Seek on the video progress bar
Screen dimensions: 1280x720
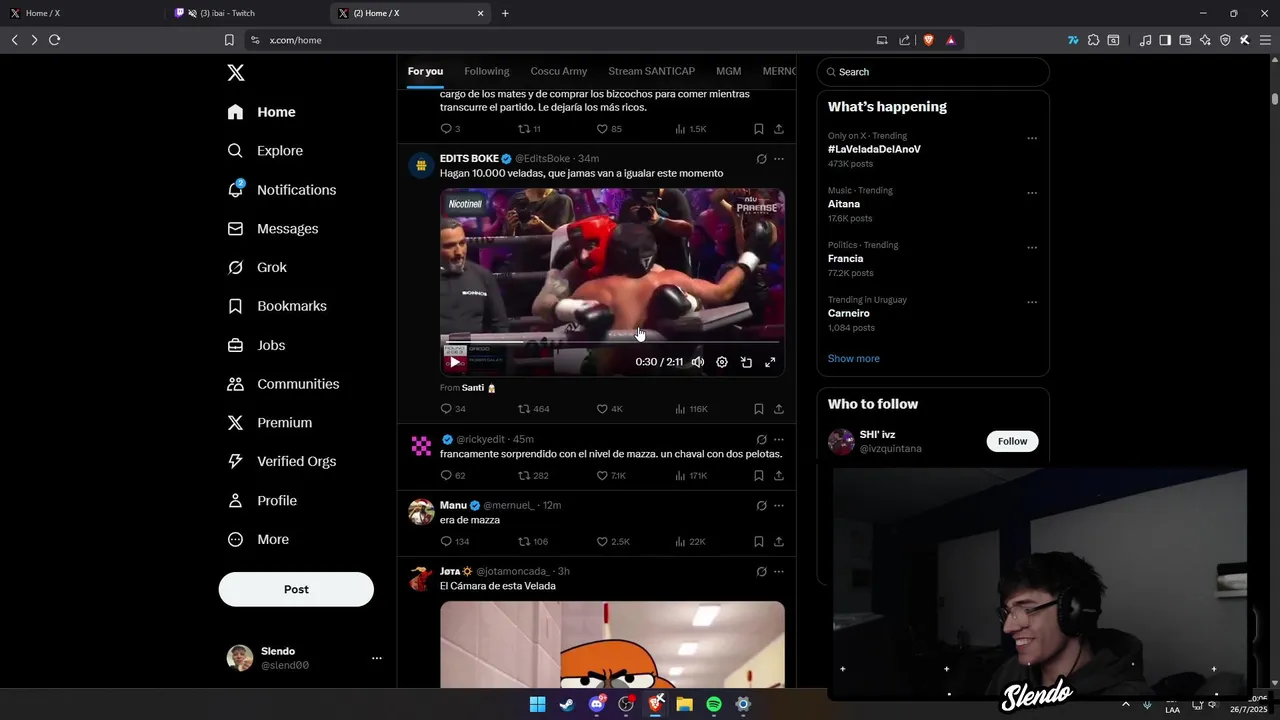[x=612, y=342]
